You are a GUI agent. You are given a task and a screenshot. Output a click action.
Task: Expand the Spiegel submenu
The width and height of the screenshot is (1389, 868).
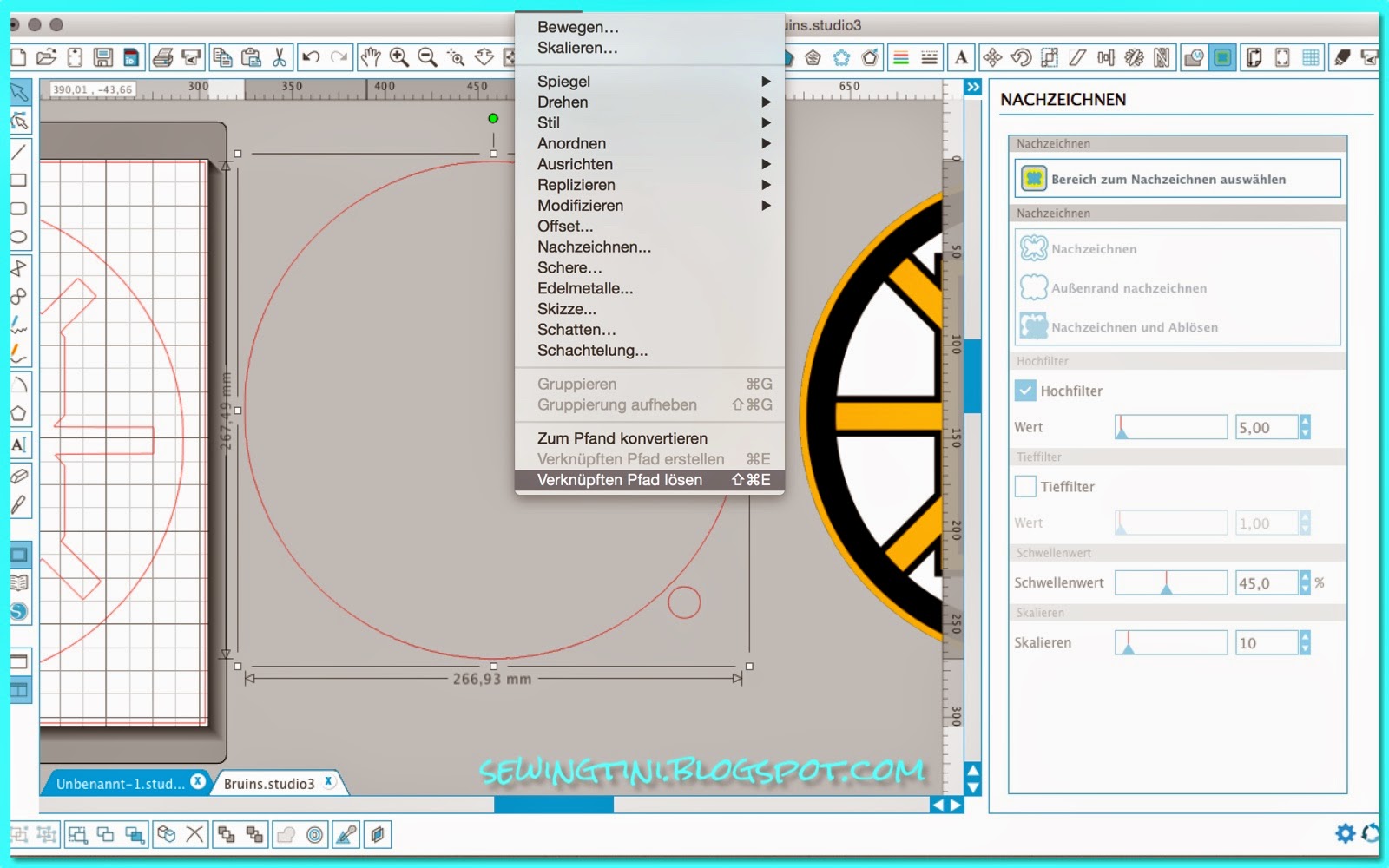649,81
